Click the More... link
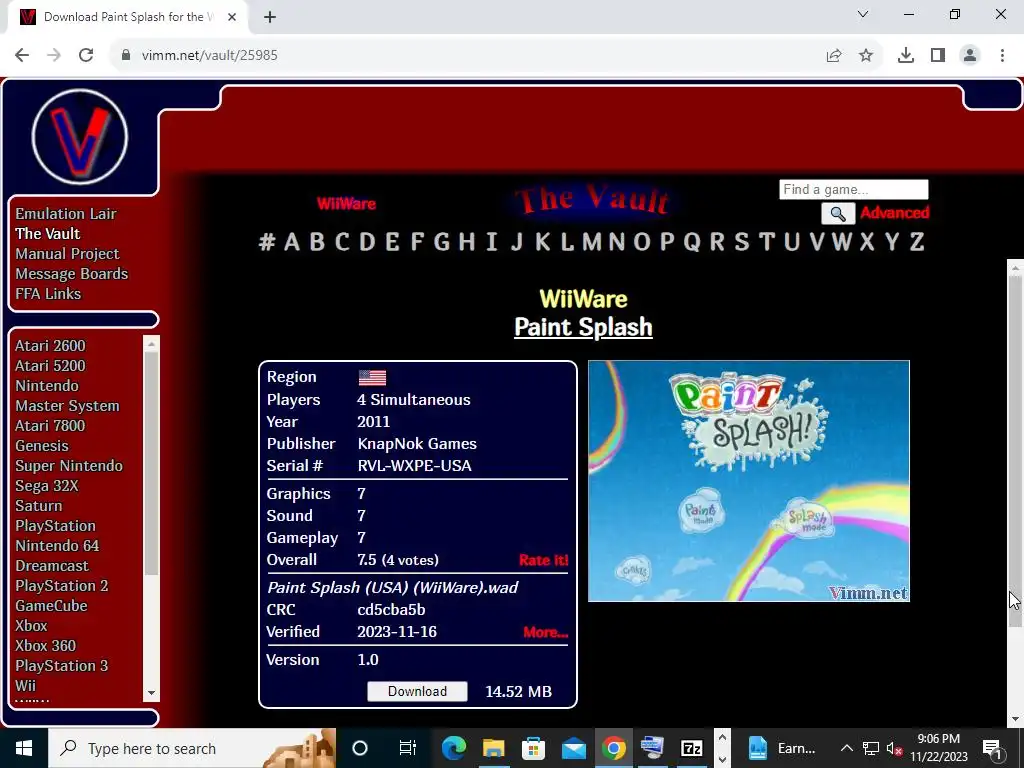1024x768 pixels. [545, 632]
